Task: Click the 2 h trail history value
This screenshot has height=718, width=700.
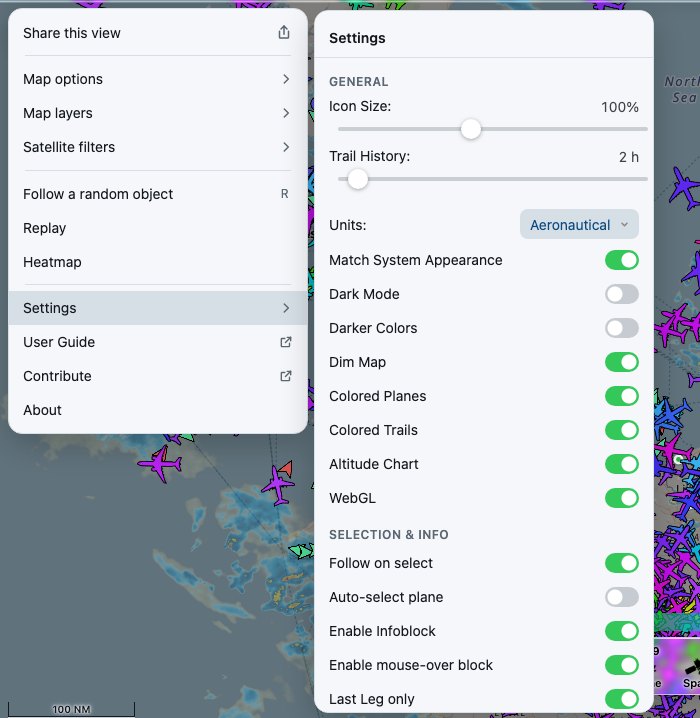Action: coord(629,157)
